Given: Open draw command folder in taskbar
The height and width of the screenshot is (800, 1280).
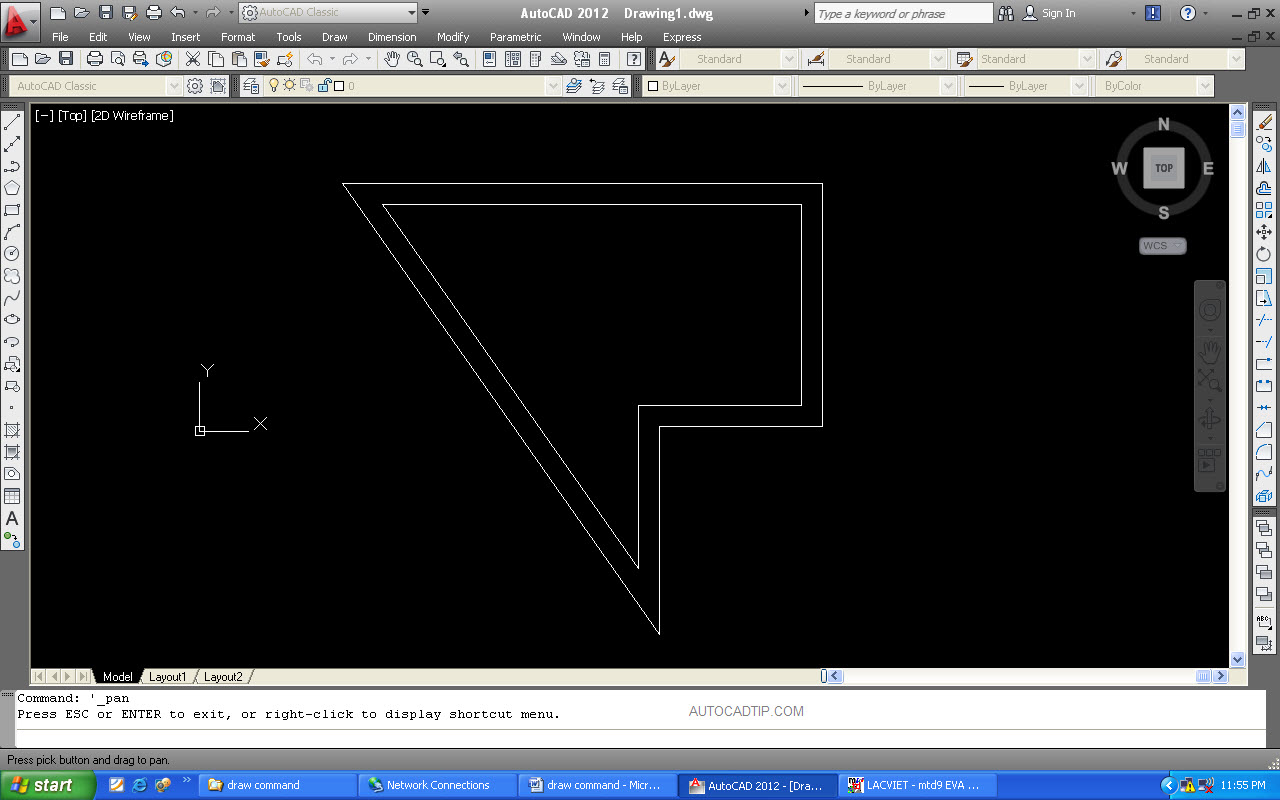Looking at the screenshot, I should [x=278, y=785].
